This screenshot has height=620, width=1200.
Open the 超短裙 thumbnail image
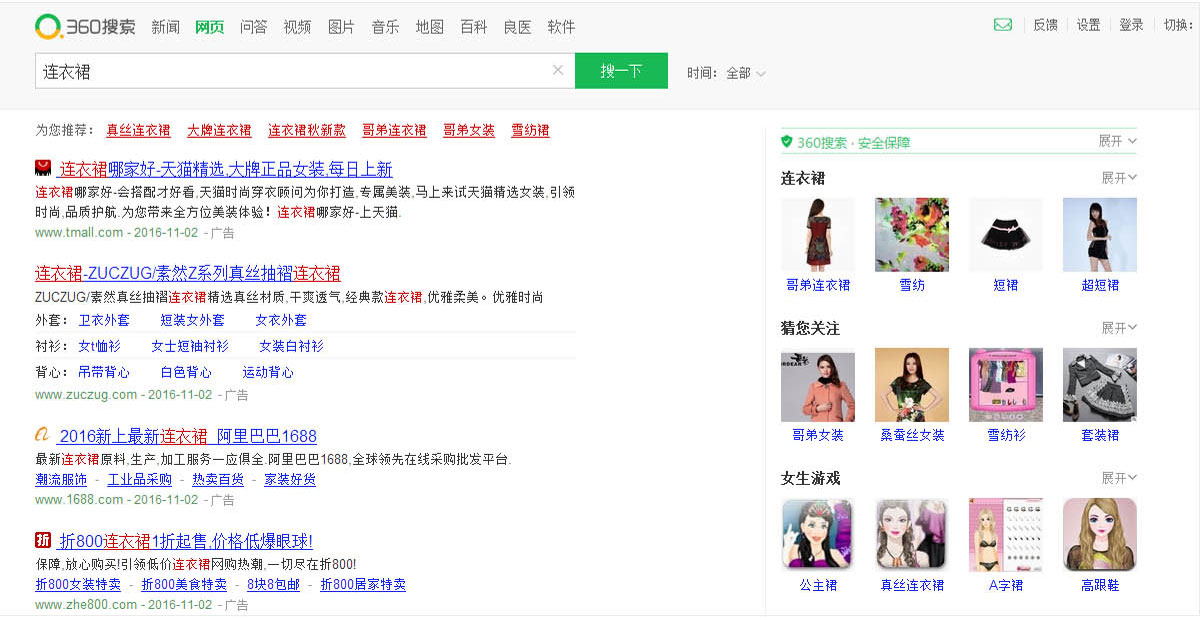(1100, 235)
